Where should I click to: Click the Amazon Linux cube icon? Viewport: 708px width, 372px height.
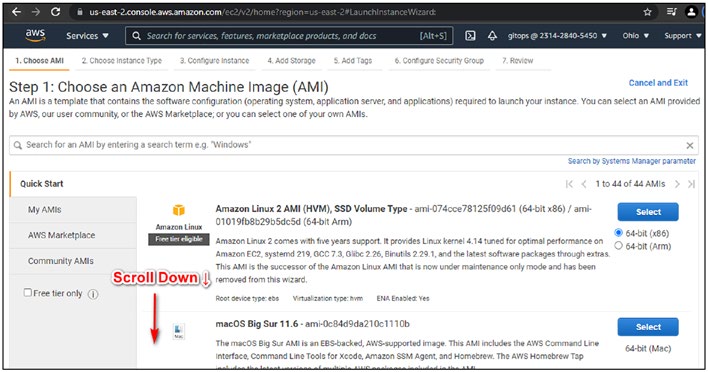179,210
